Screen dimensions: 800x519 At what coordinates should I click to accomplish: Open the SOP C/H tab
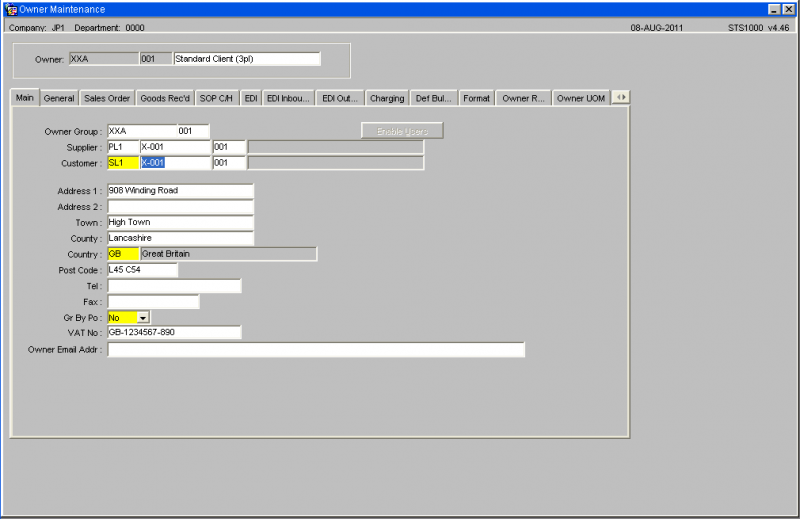click(216, 98)
